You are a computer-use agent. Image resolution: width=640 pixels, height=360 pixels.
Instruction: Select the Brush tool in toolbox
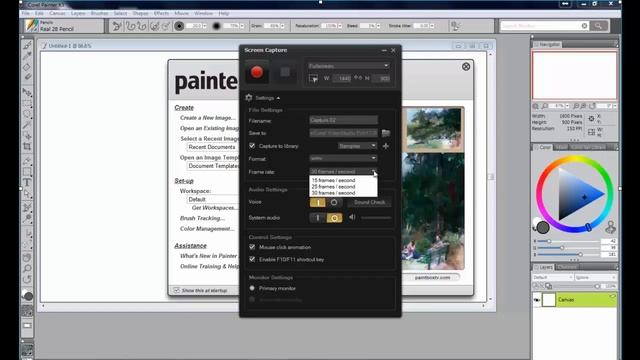27,45
